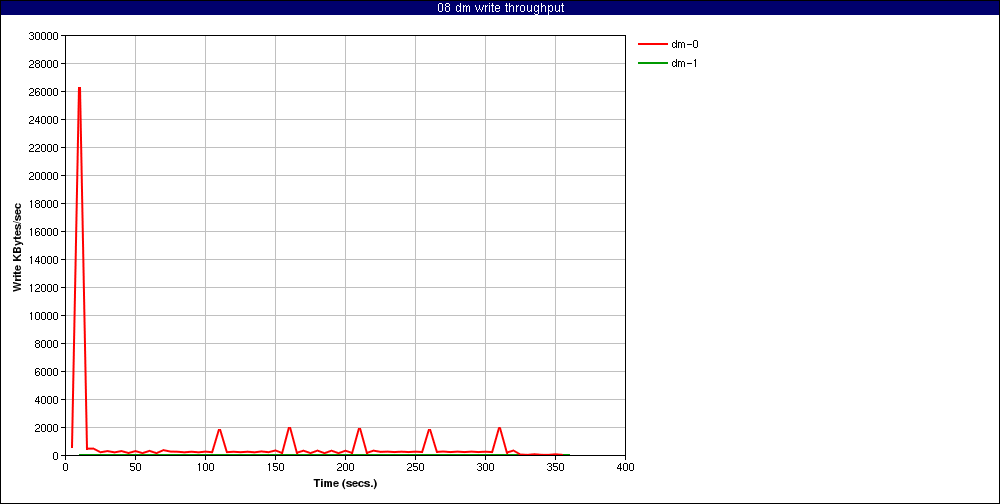Click the dm-0 peak near 310 seconds
1000x504 pixels.
point(499,427)
